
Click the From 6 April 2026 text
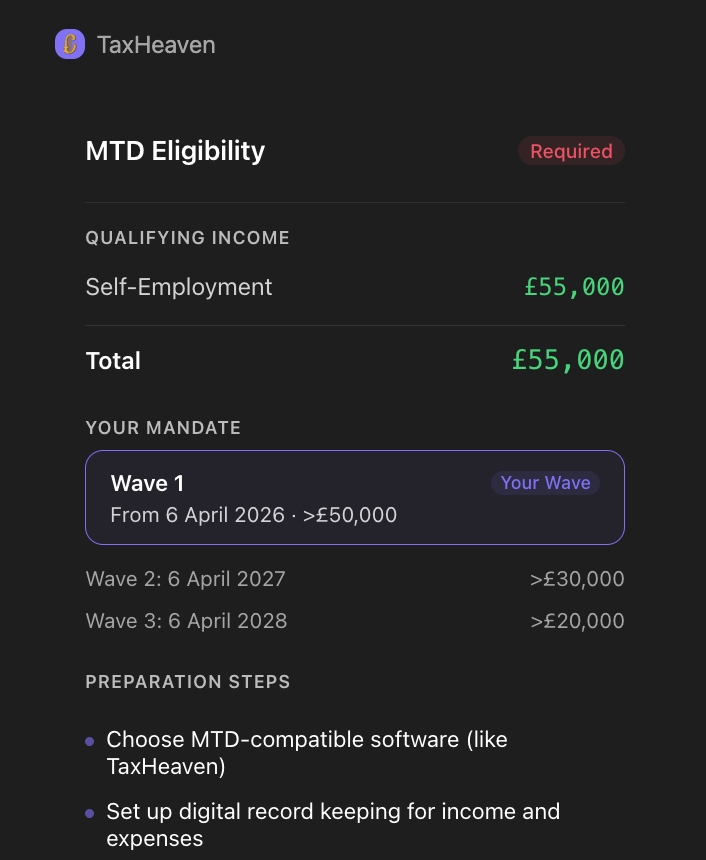254,515
